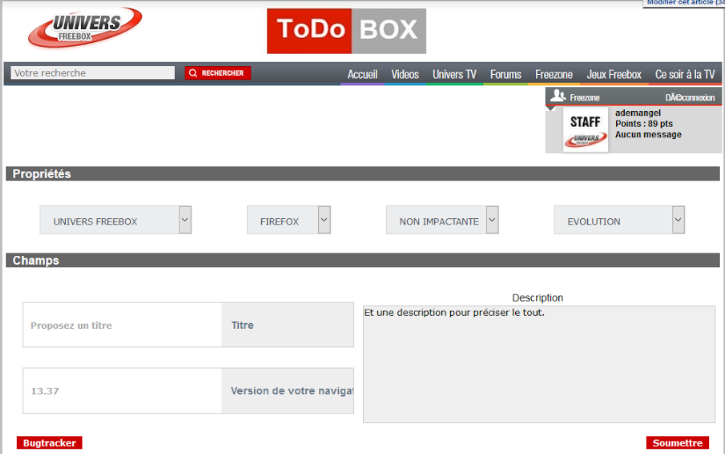The height and width of the screenshot is (454, 725).
Task: Go to the Videos section
Action: coord(405,74)
